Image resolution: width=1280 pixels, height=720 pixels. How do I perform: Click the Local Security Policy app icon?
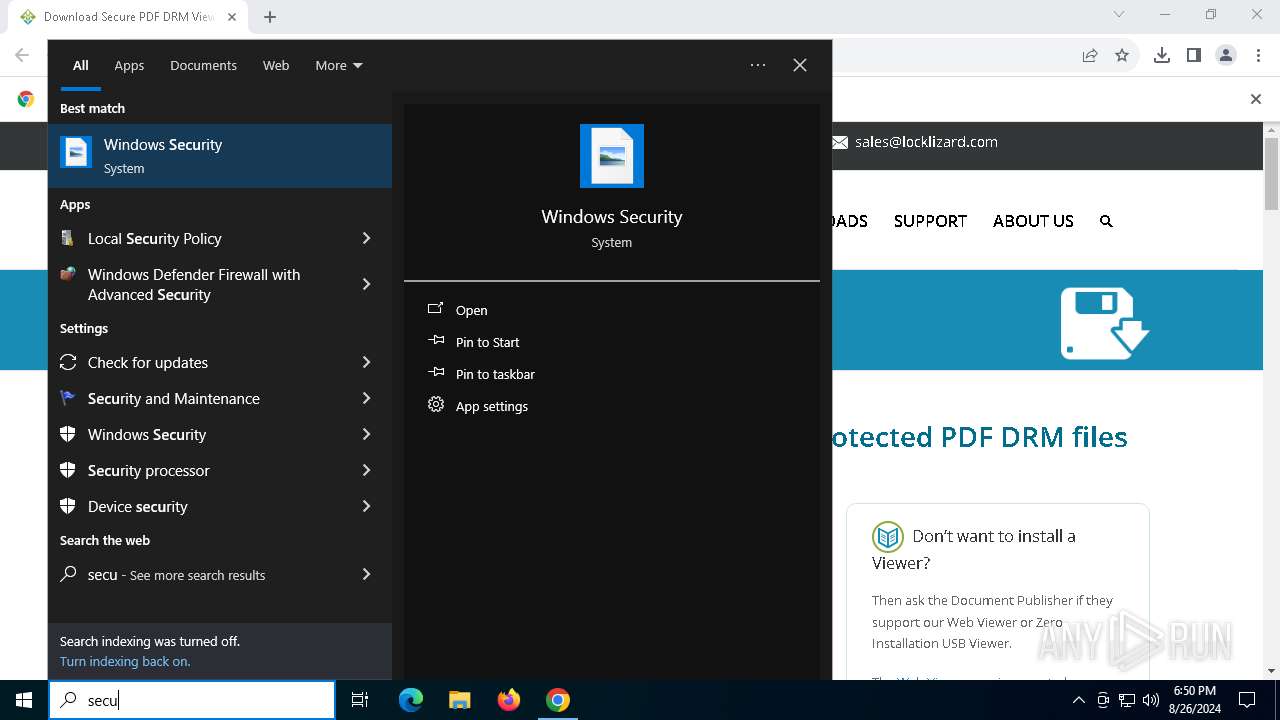tap(67, 238)
